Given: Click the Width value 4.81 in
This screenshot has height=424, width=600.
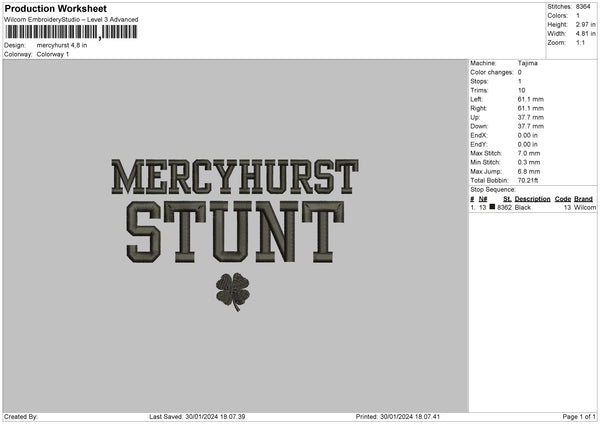Looking at the screenshot, I should [585, 34].
